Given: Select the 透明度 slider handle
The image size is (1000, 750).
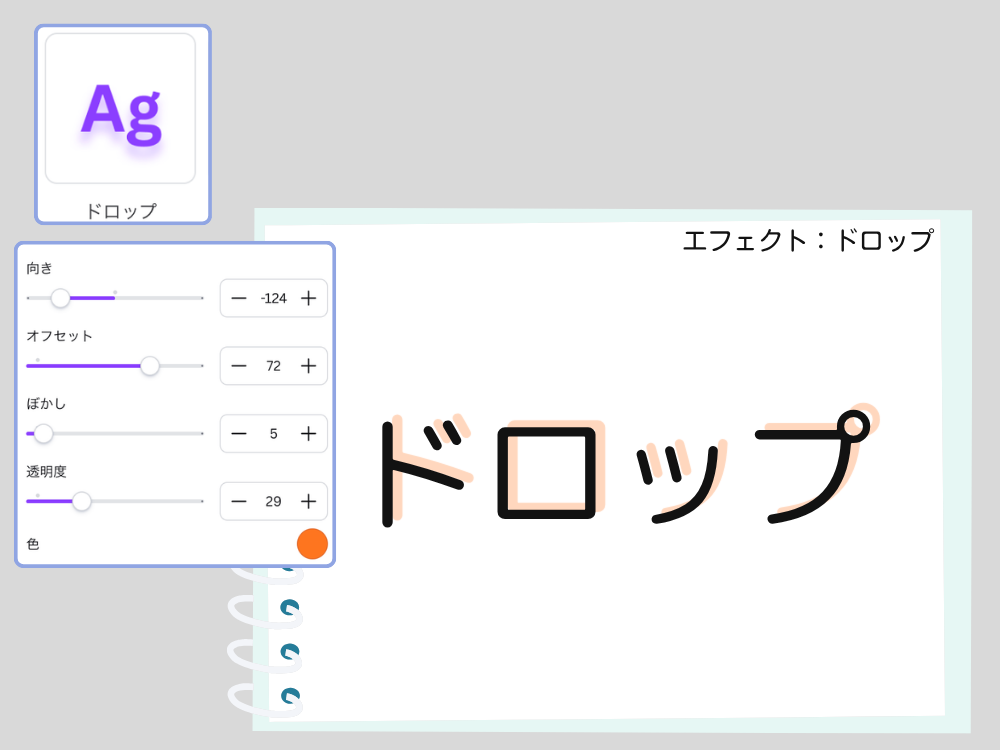Looking at the screenshot, I should 82,501.
